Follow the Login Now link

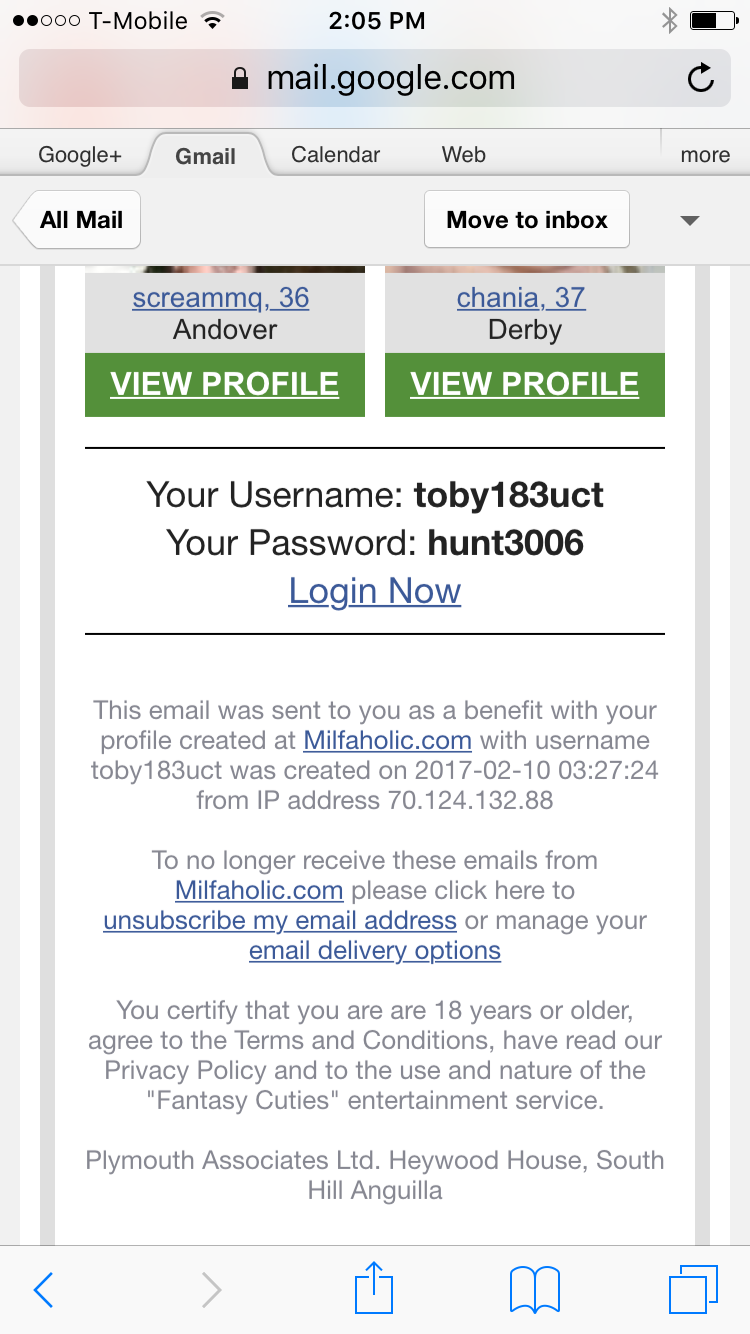(x=375, y=591)
